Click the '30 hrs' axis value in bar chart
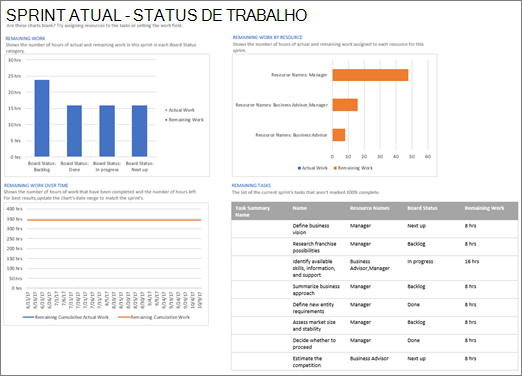Image resolution: width=522 pixels, height=376 pixels. point(14,60)
